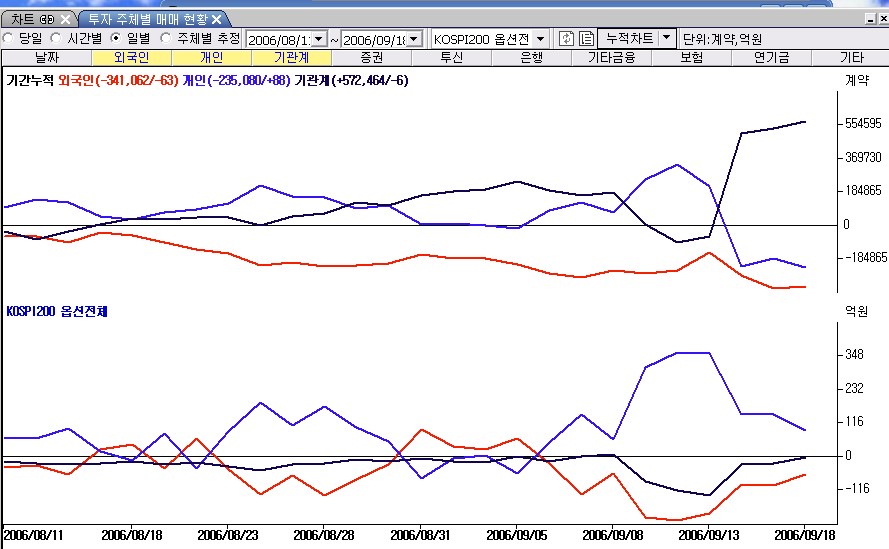Select the 주체별 추정 radio option

(x=166, y=38)
